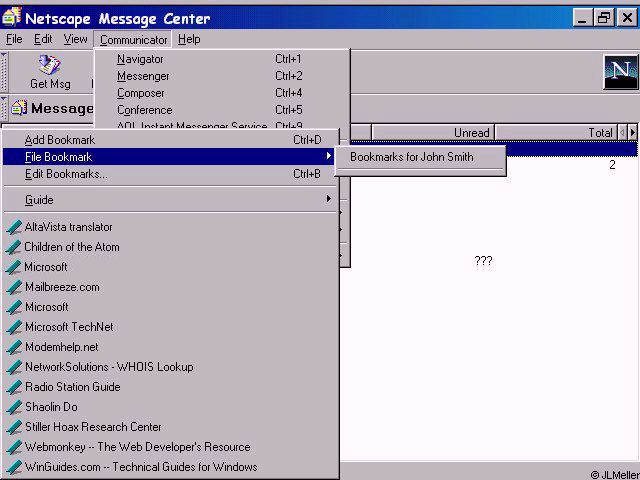640x480 pixels.
Task: Click bookmark icon beside Children of the Atom
Action: (x=14, y=247)
